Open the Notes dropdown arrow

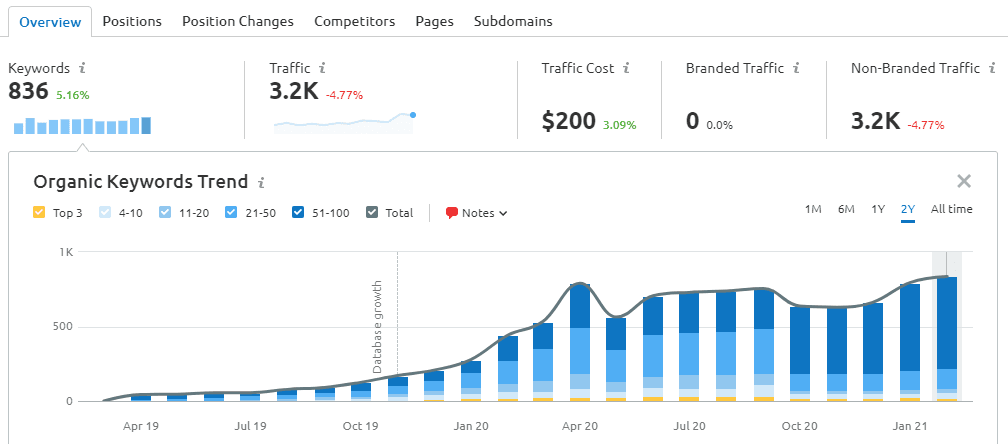click(503, 213)
